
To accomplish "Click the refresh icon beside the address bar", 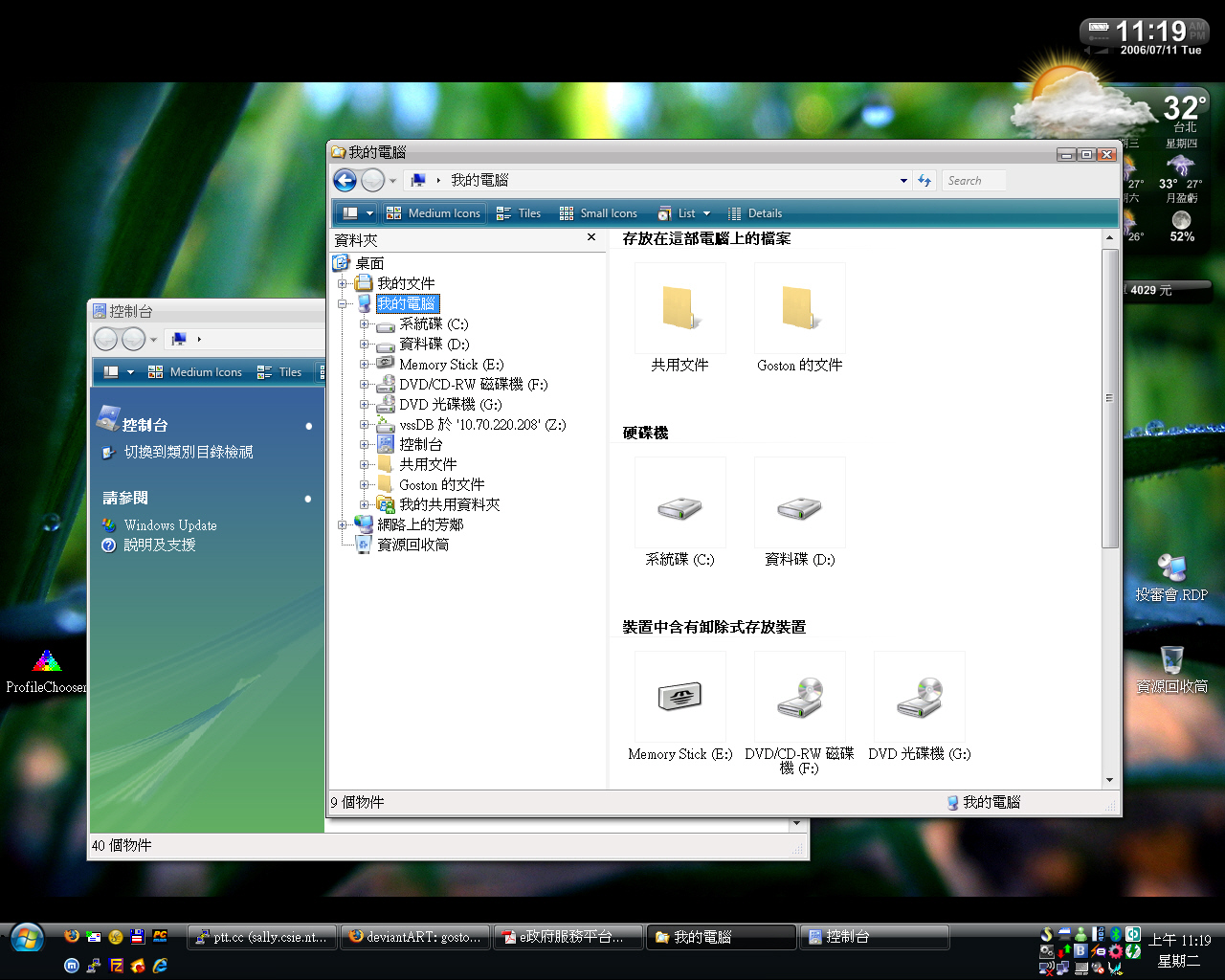I will point(924,180).
